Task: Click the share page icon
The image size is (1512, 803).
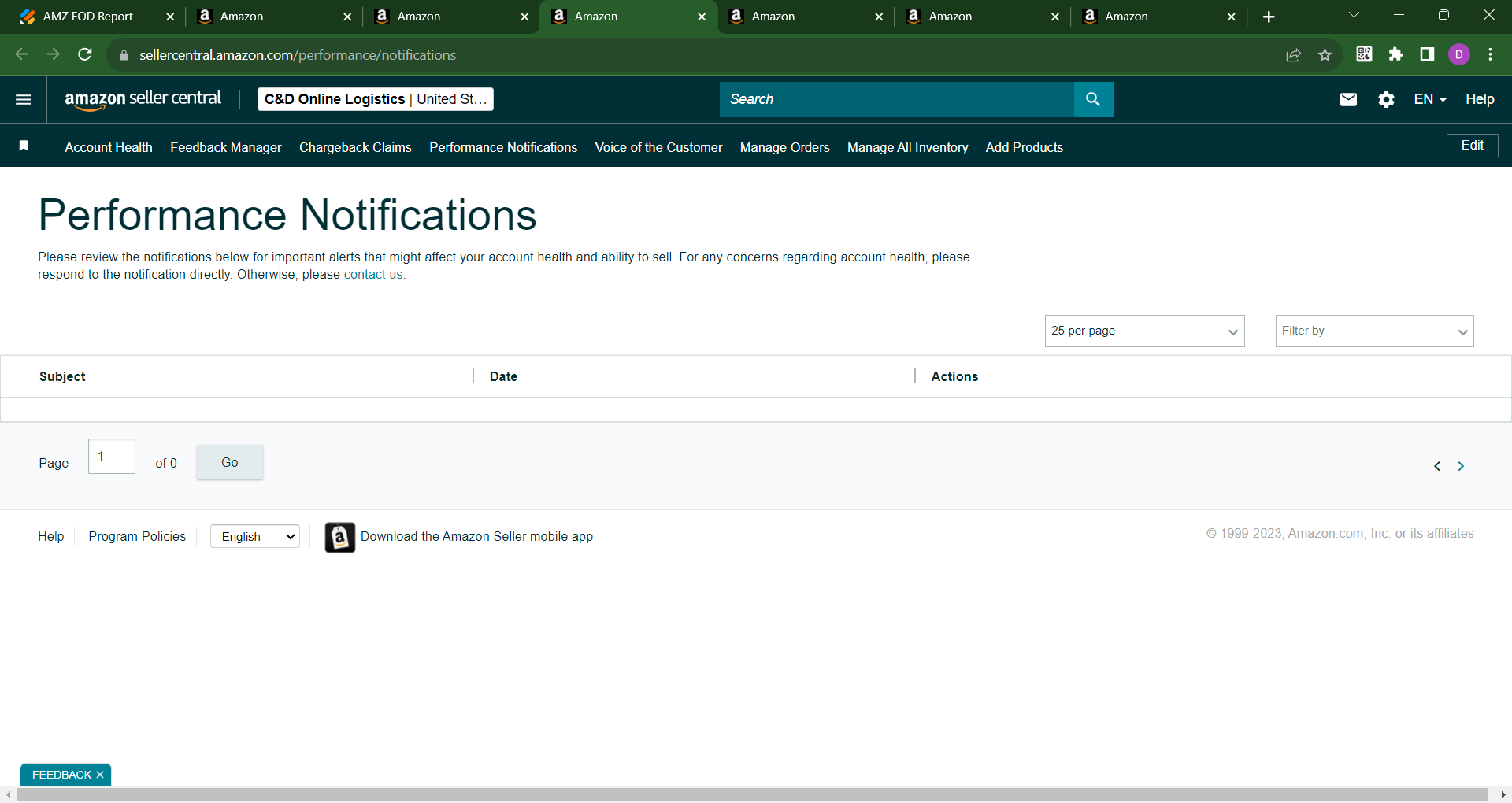Action: coord(1293,54)
